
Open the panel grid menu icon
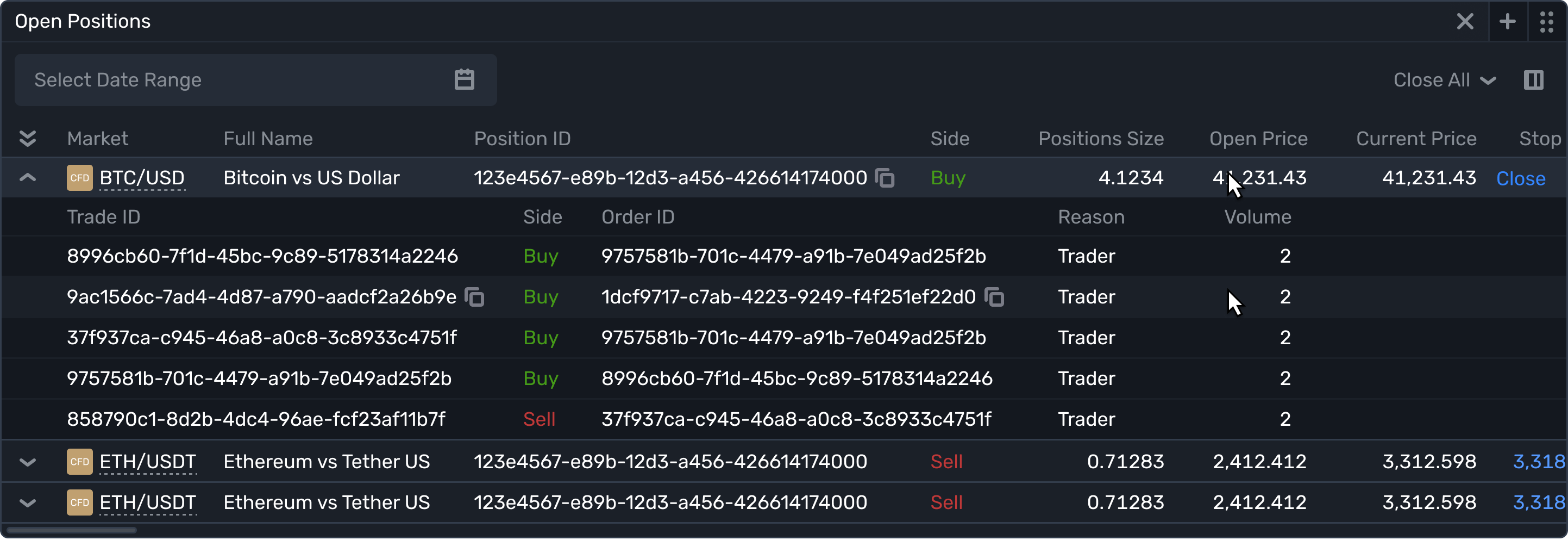click(1547, 21)
